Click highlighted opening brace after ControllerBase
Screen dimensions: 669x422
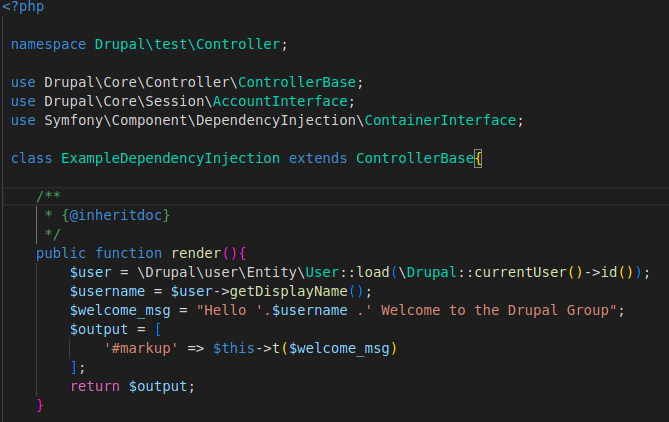coord(478,159)
